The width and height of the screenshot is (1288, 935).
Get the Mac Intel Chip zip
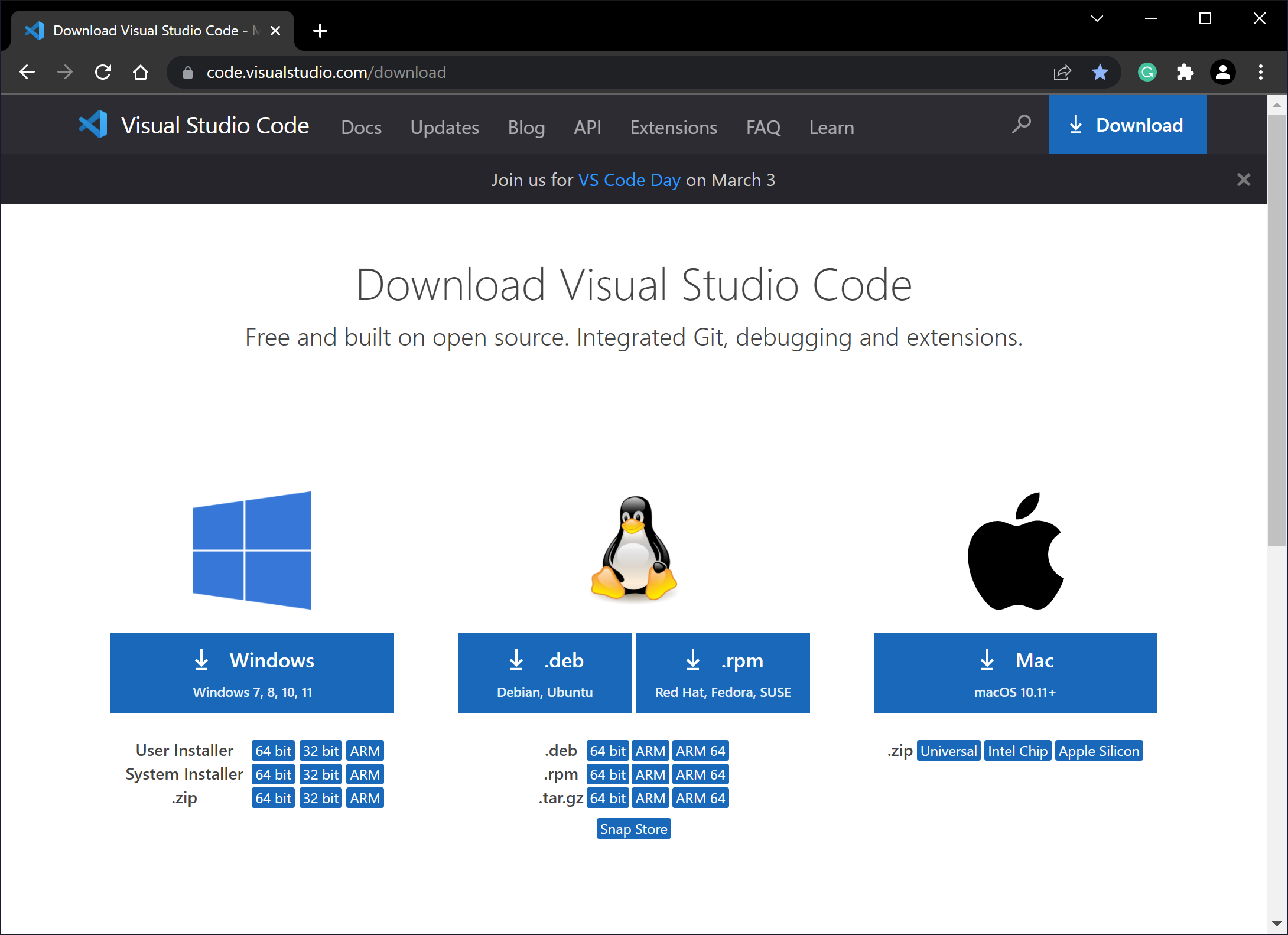pyautogui.click(x=1018, y=751)
